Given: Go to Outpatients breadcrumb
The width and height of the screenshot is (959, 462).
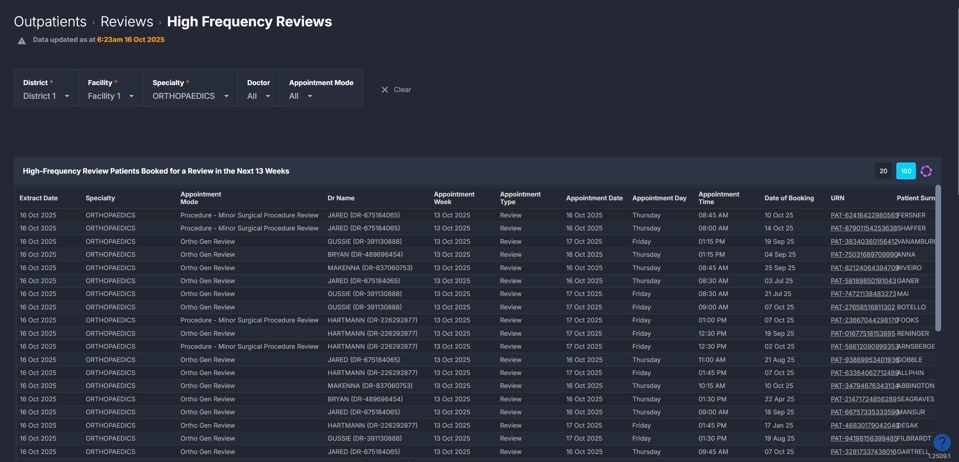Looking at the screenshot, I should click(50, 21).
